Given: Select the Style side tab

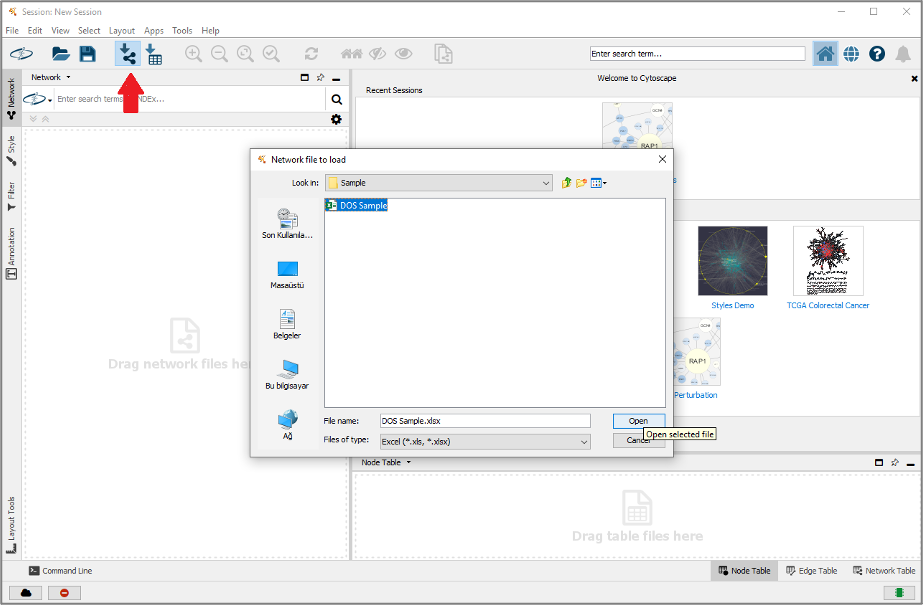Looking at the screenshot, I should pyautogui.click(x=11, y=151).
